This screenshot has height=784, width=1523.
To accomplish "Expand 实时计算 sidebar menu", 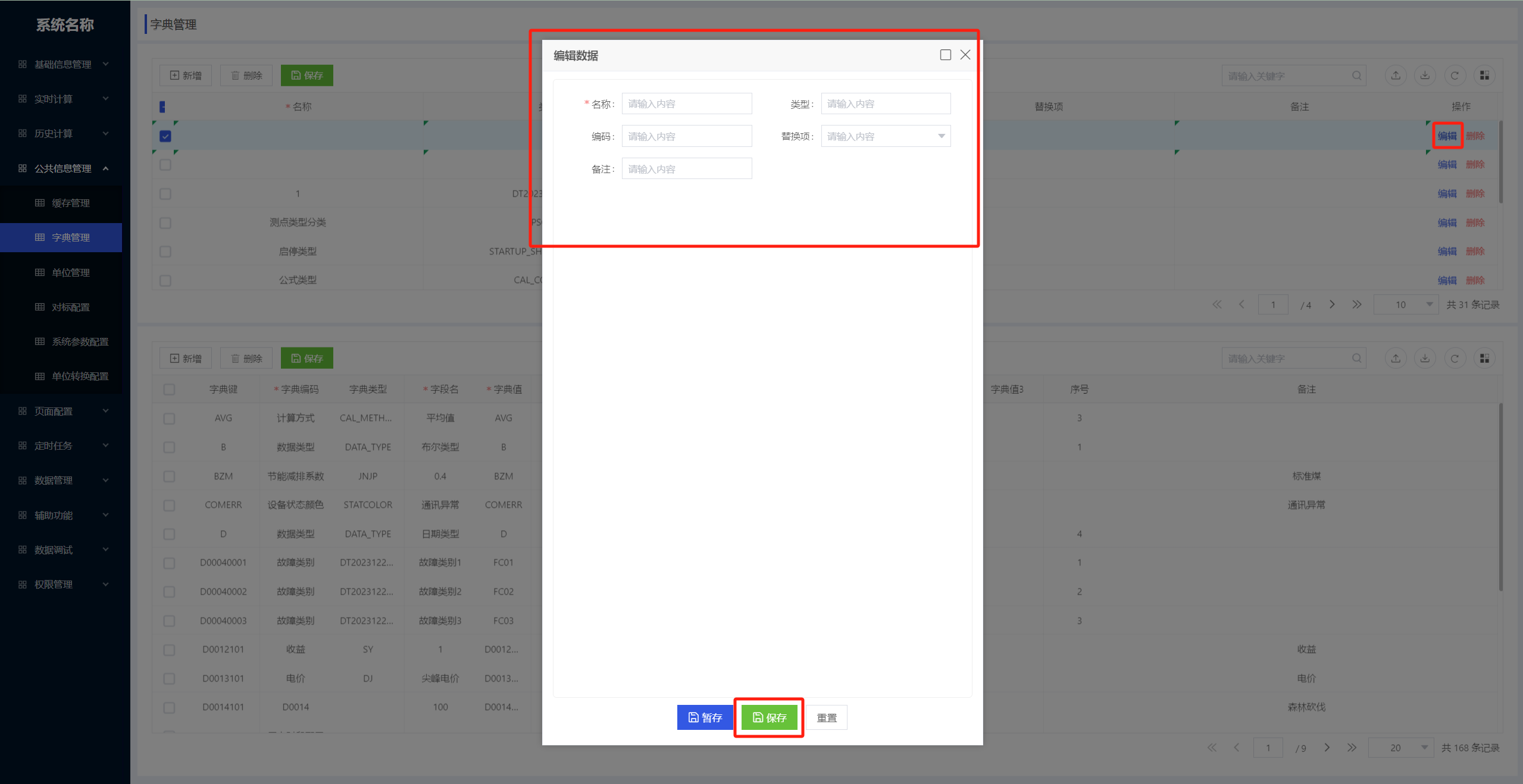I will tap(64, 99).
